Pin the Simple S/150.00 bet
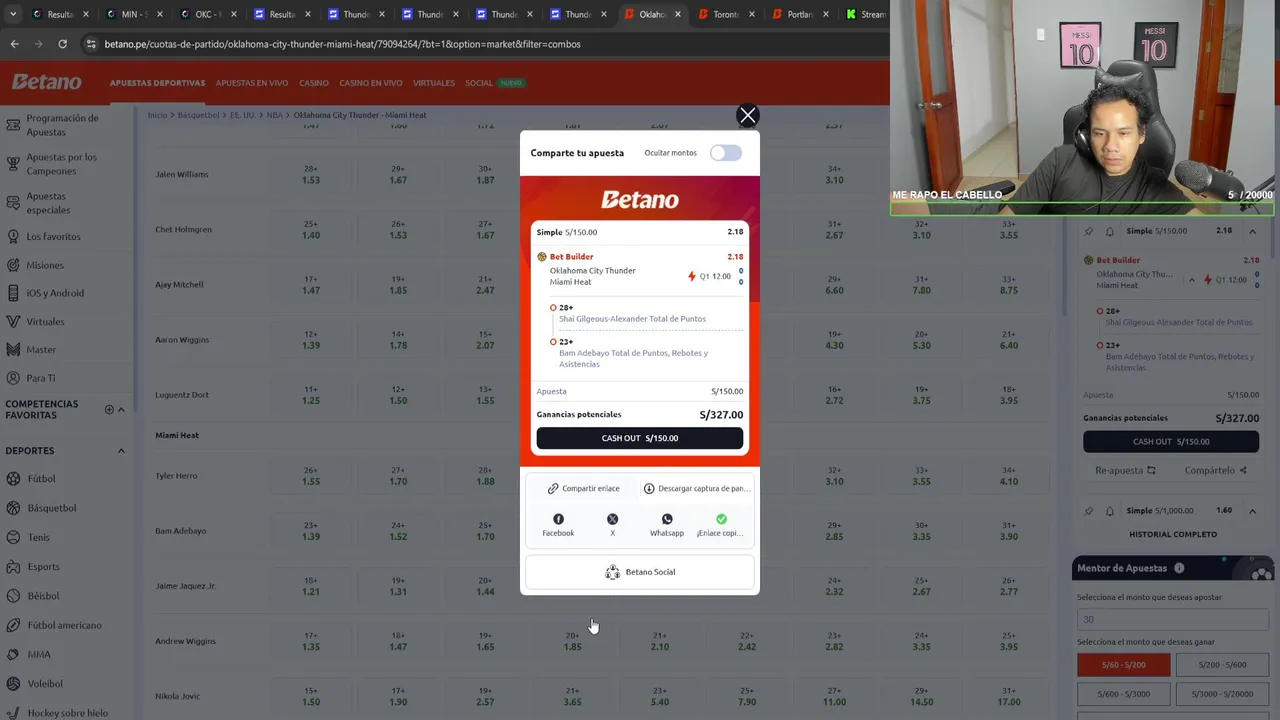 (1089, 231)
